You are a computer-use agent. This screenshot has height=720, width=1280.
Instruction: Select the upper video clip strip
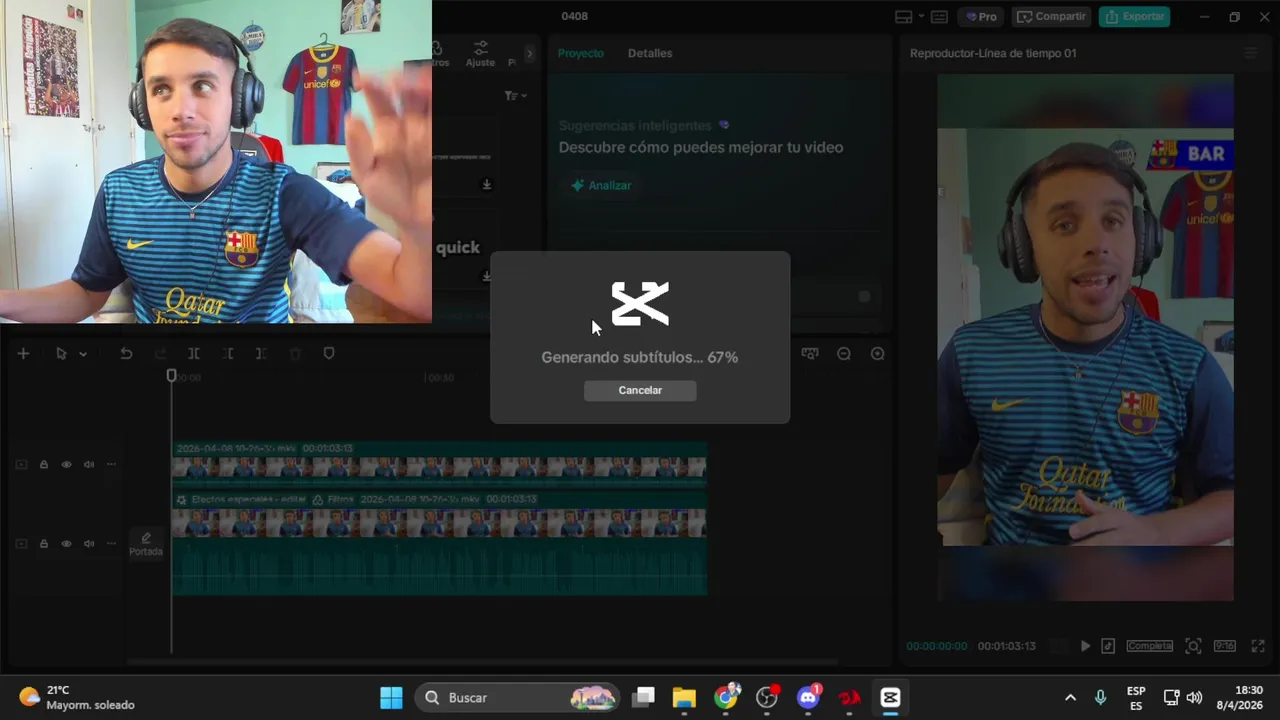(439, 467)
